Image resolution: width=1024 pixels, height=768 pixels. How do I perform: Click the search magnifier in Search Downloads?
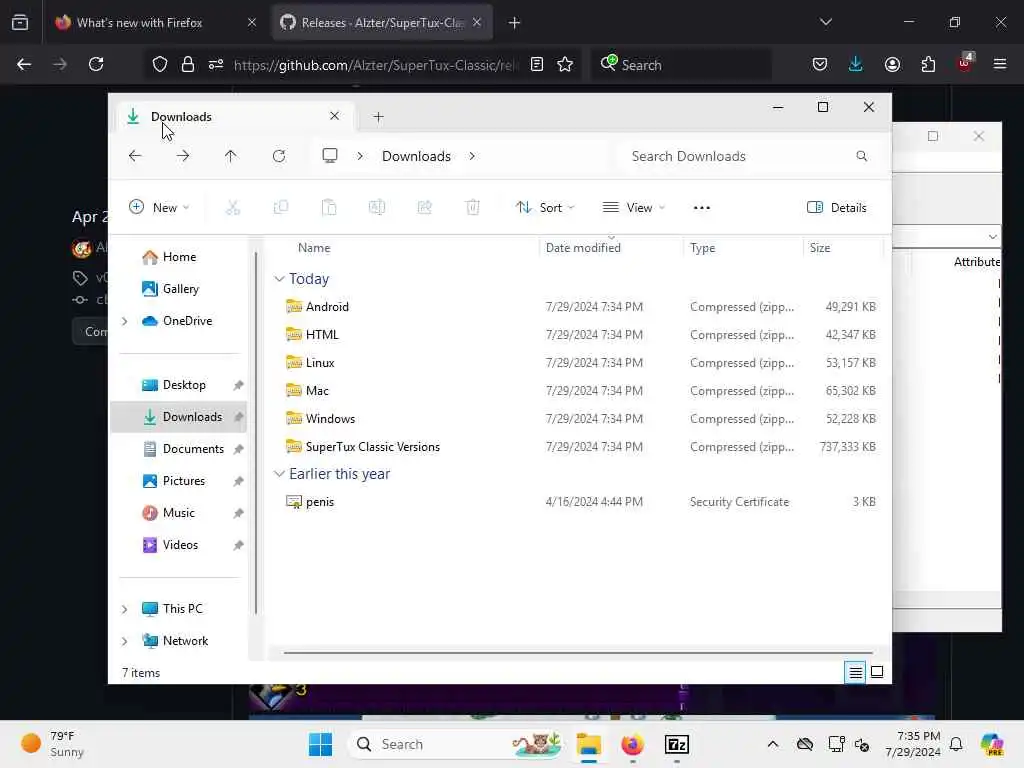(x=861, y=156)
